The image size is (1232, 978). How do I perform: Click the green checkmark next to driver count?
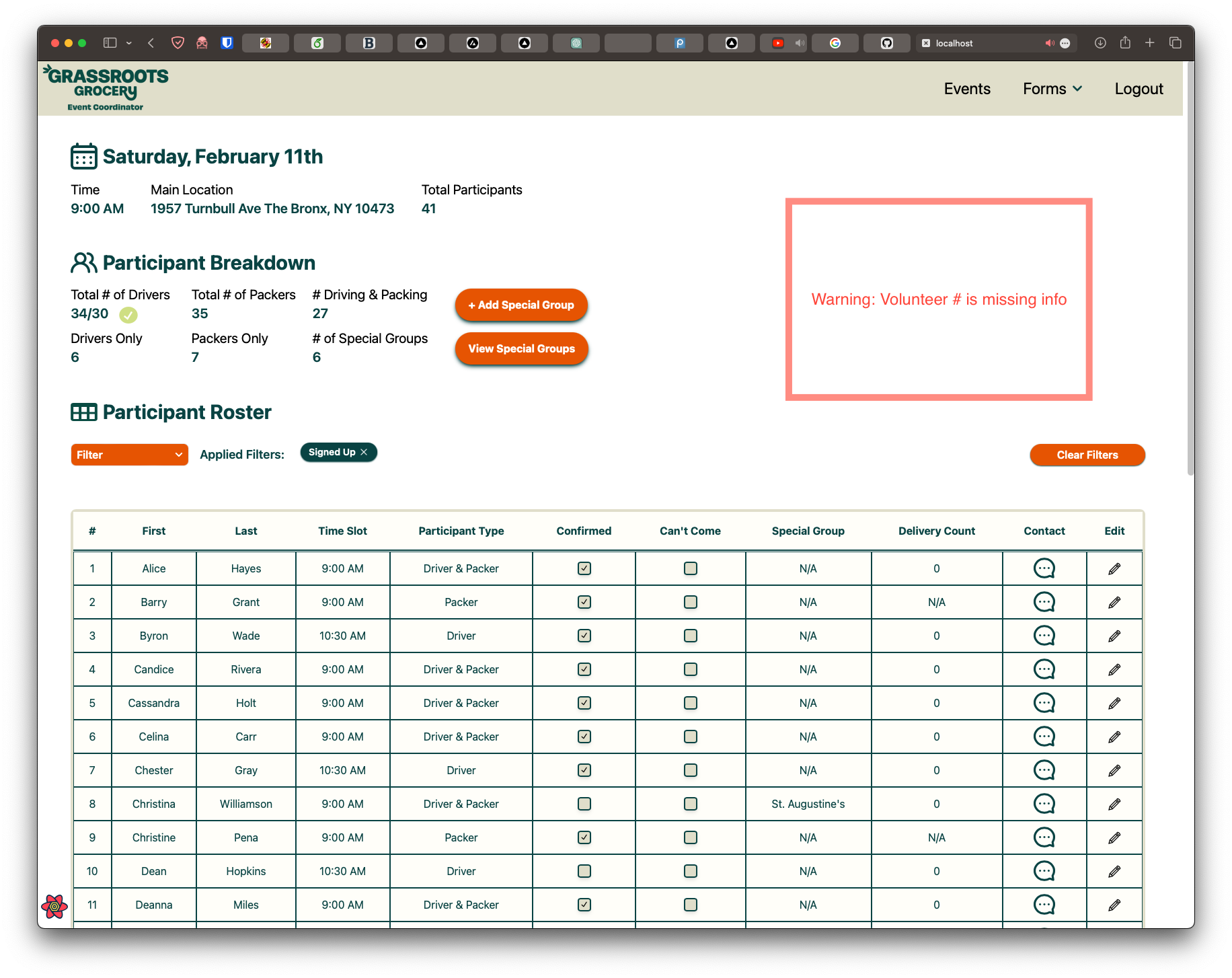129,315
